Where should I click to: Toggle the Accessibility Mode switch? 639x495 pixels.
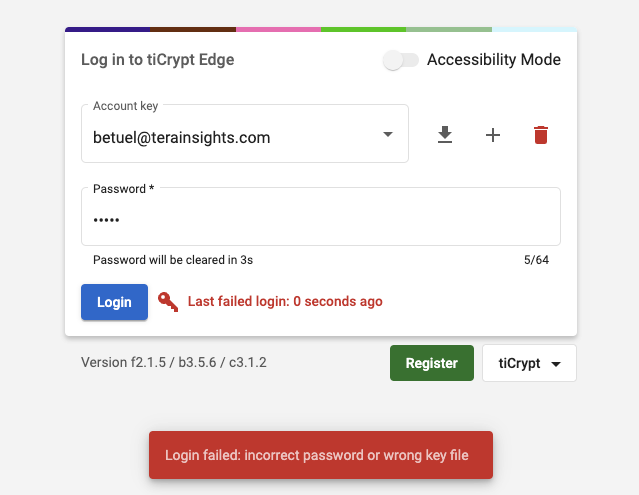(x=400, y=60)
